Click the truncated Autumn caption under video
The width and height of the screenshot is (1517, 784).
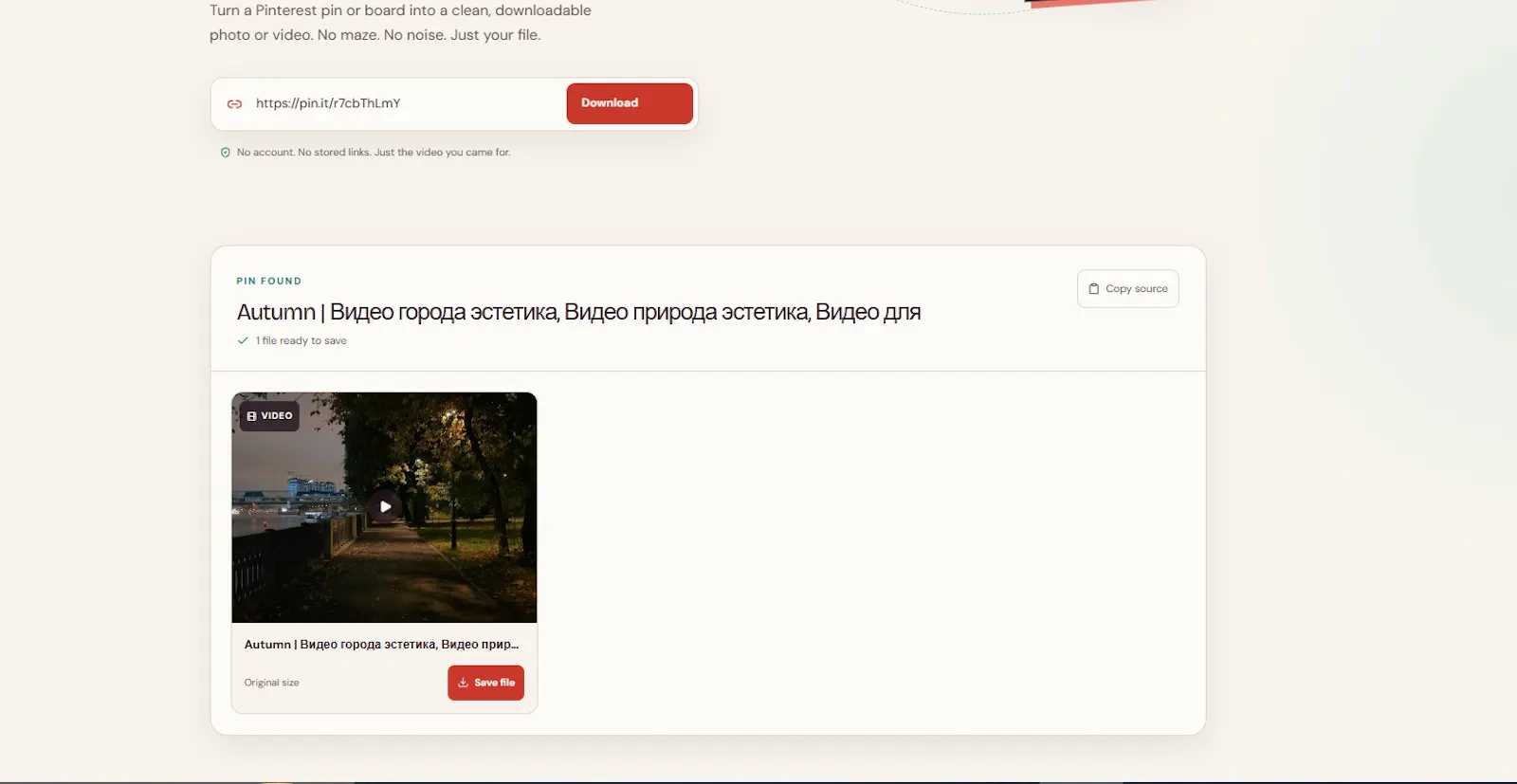point(381,645)
